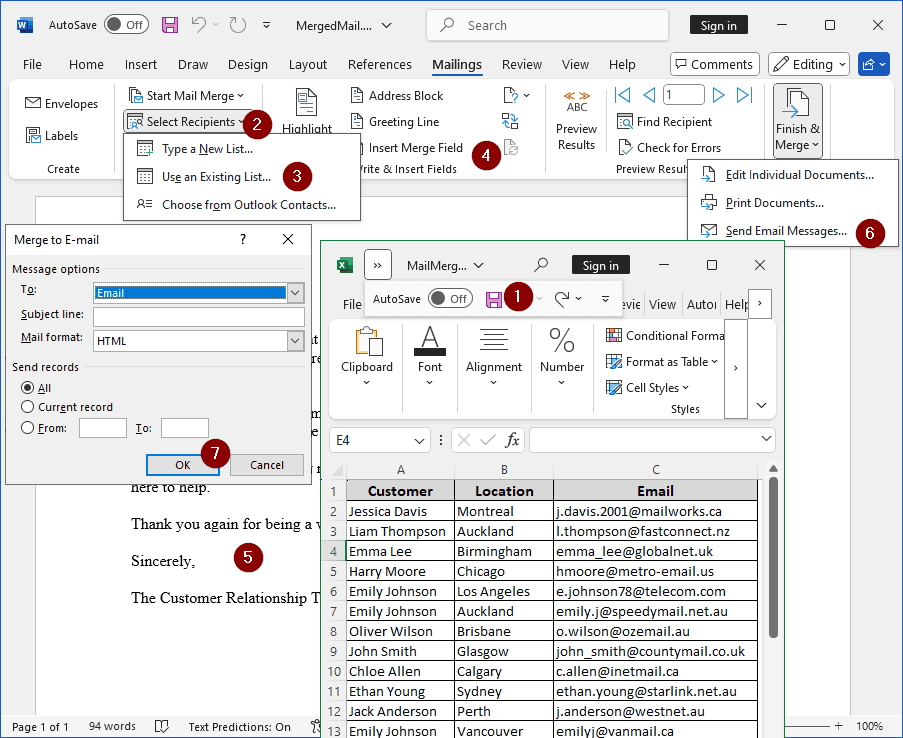Expand Excel formula bar chevron
Screen dimensions: 903x738
pyautogui.click(x=766, y=438)
